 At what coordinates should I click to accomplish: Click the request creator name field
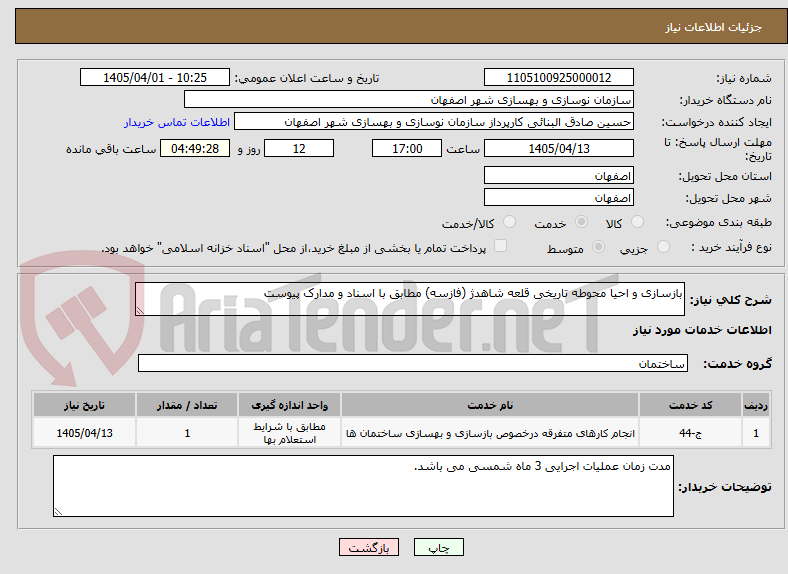[x=434, y=122]
